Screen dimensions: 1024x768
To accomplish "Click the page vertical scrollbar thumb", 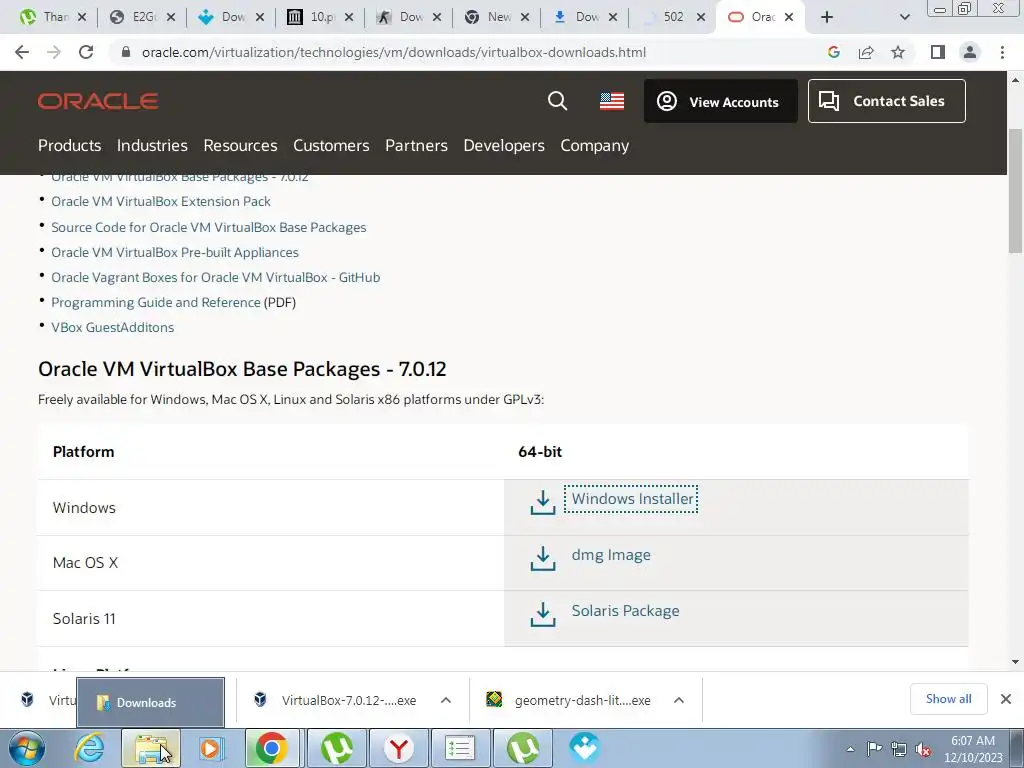I will click(x=1015, y=191).
